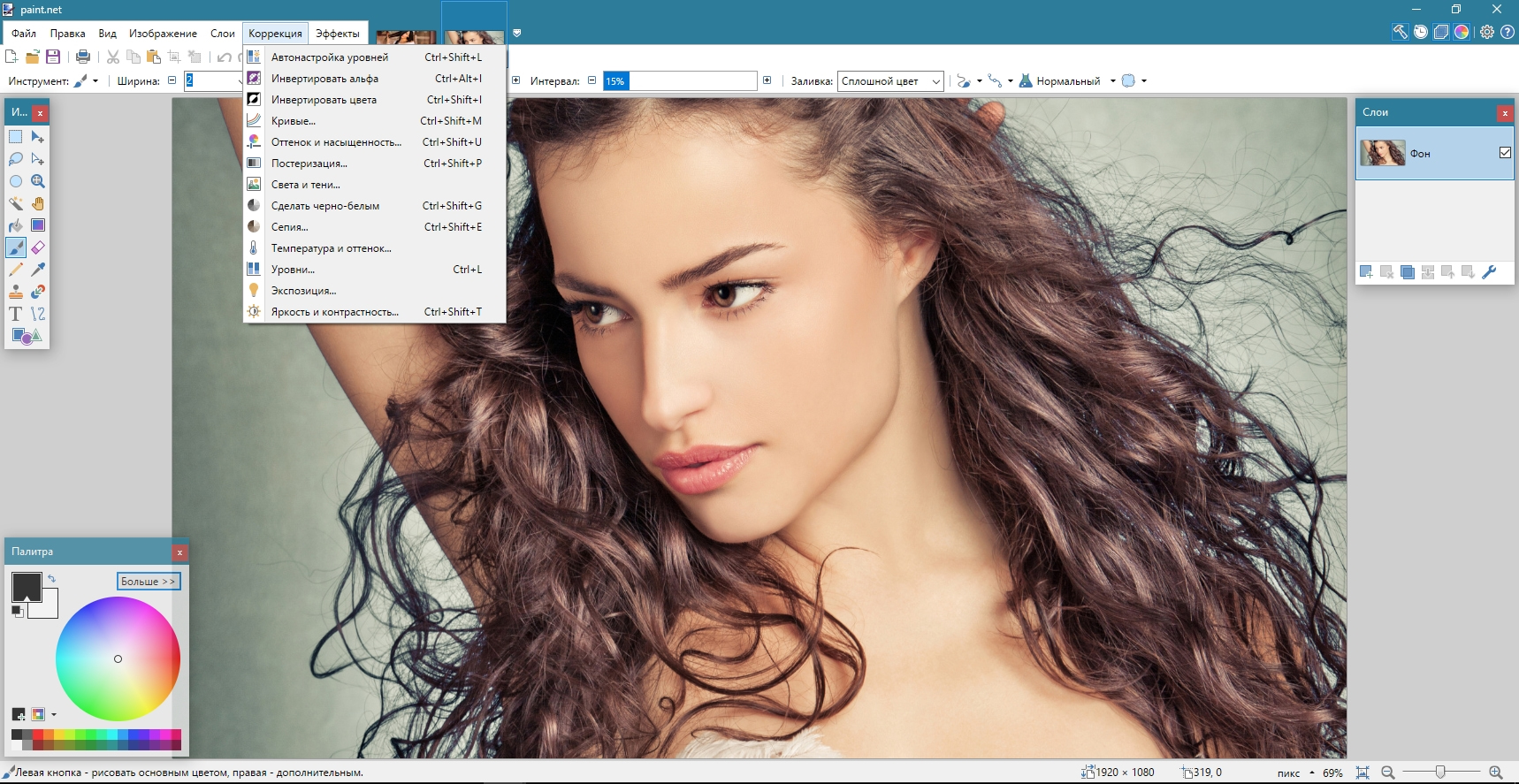The width and height of the screenshot is (1519, 784).
Task: Select the Eraser tool
Action: pos(38,247)
